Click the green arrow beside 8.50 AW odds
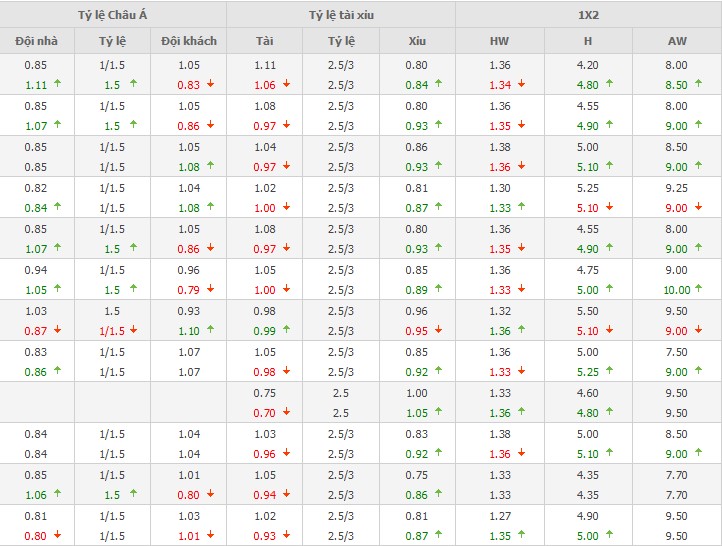The width and height of the screenshot is (722, 546). click(x=695, y=85)
